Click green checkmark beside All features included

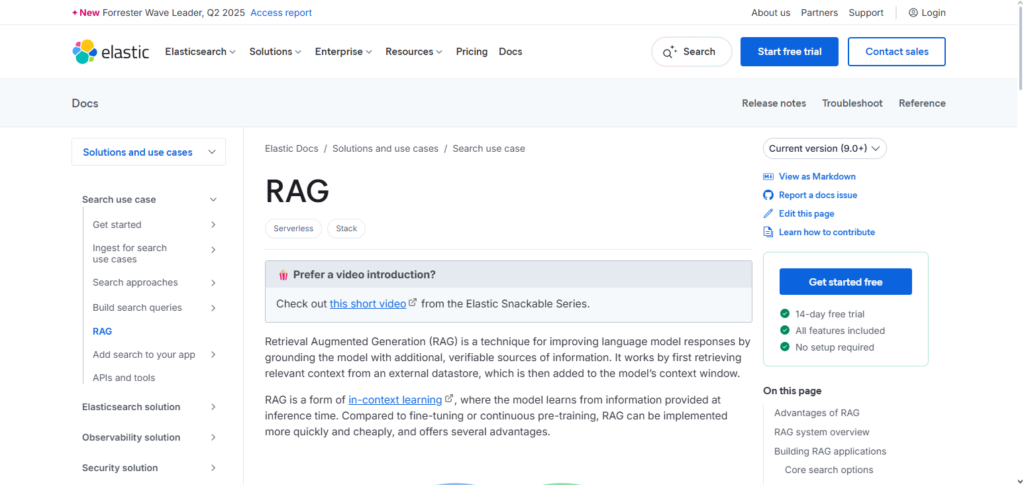[785, 330]
